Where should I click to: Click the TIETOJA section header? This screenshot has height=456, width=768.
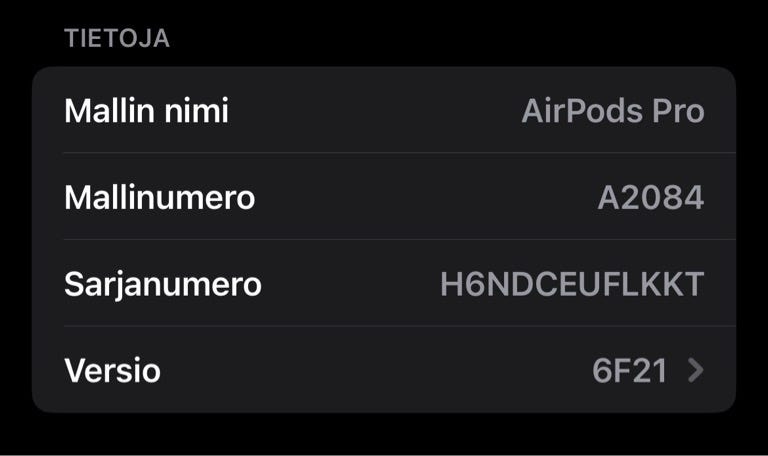(x=117, y=39)
